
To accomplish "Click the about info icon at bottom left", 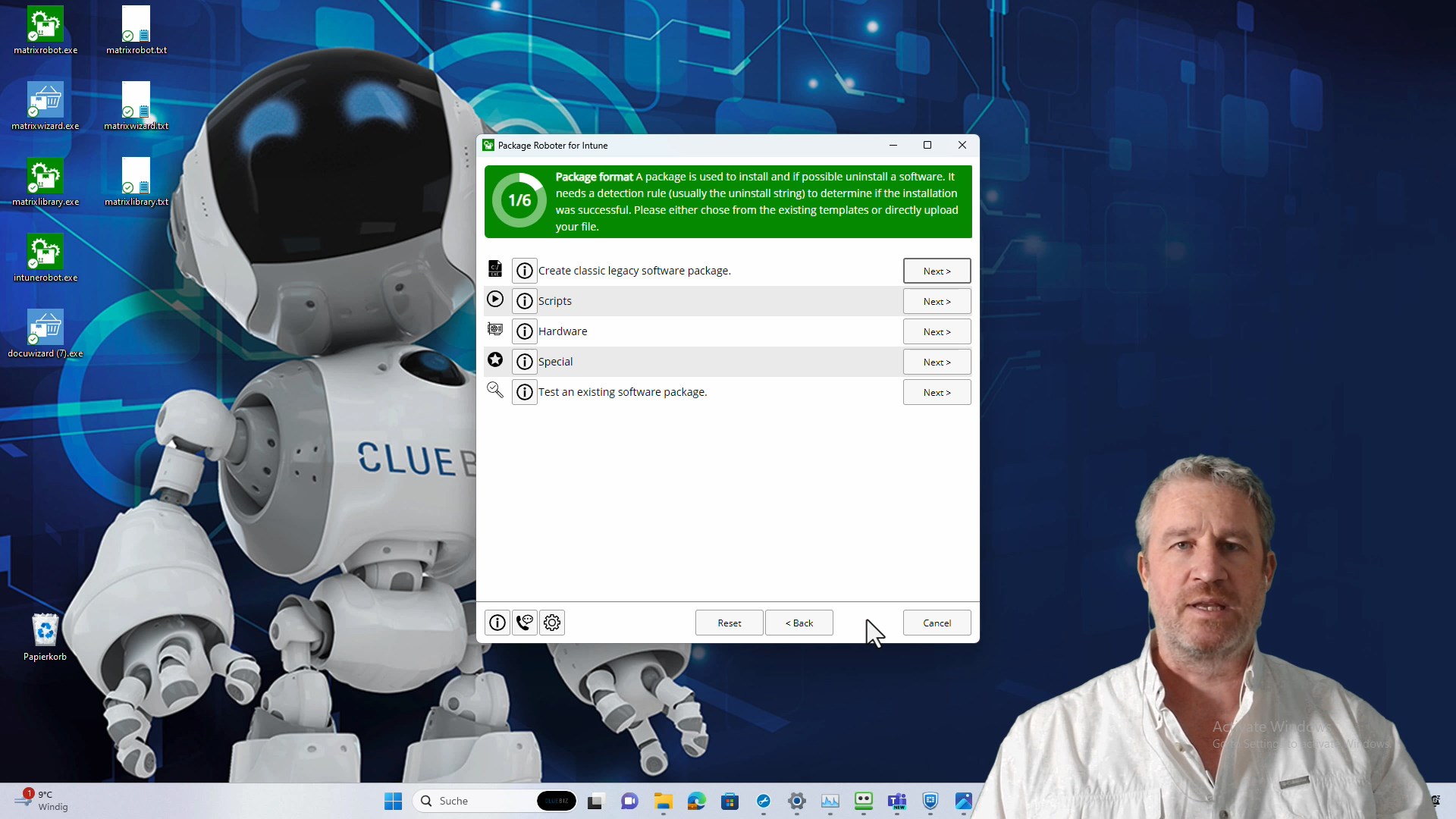I will (497, 623).
